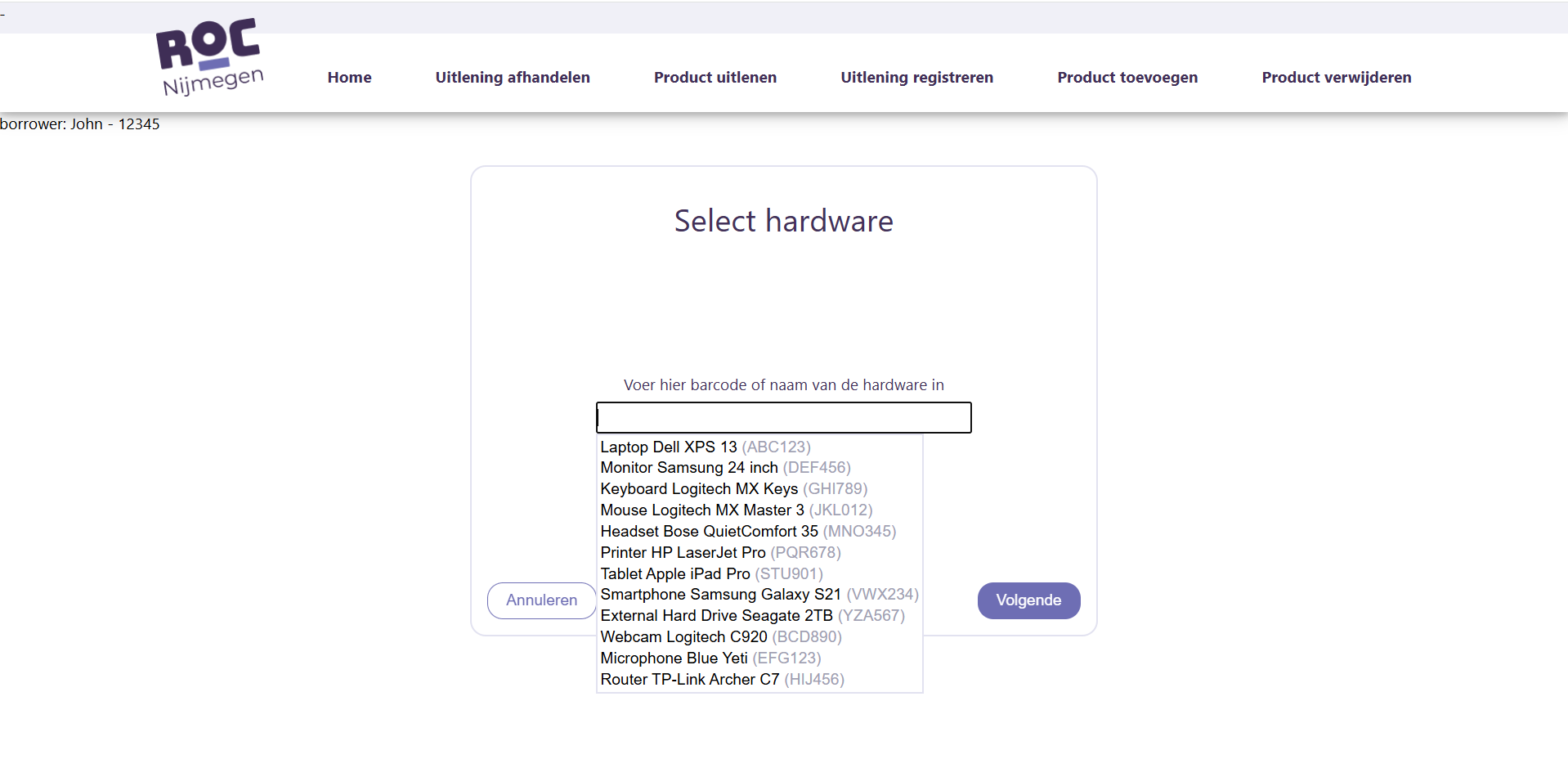Pick Tablet Apple iPad Pro suggestion

[759, 574]
